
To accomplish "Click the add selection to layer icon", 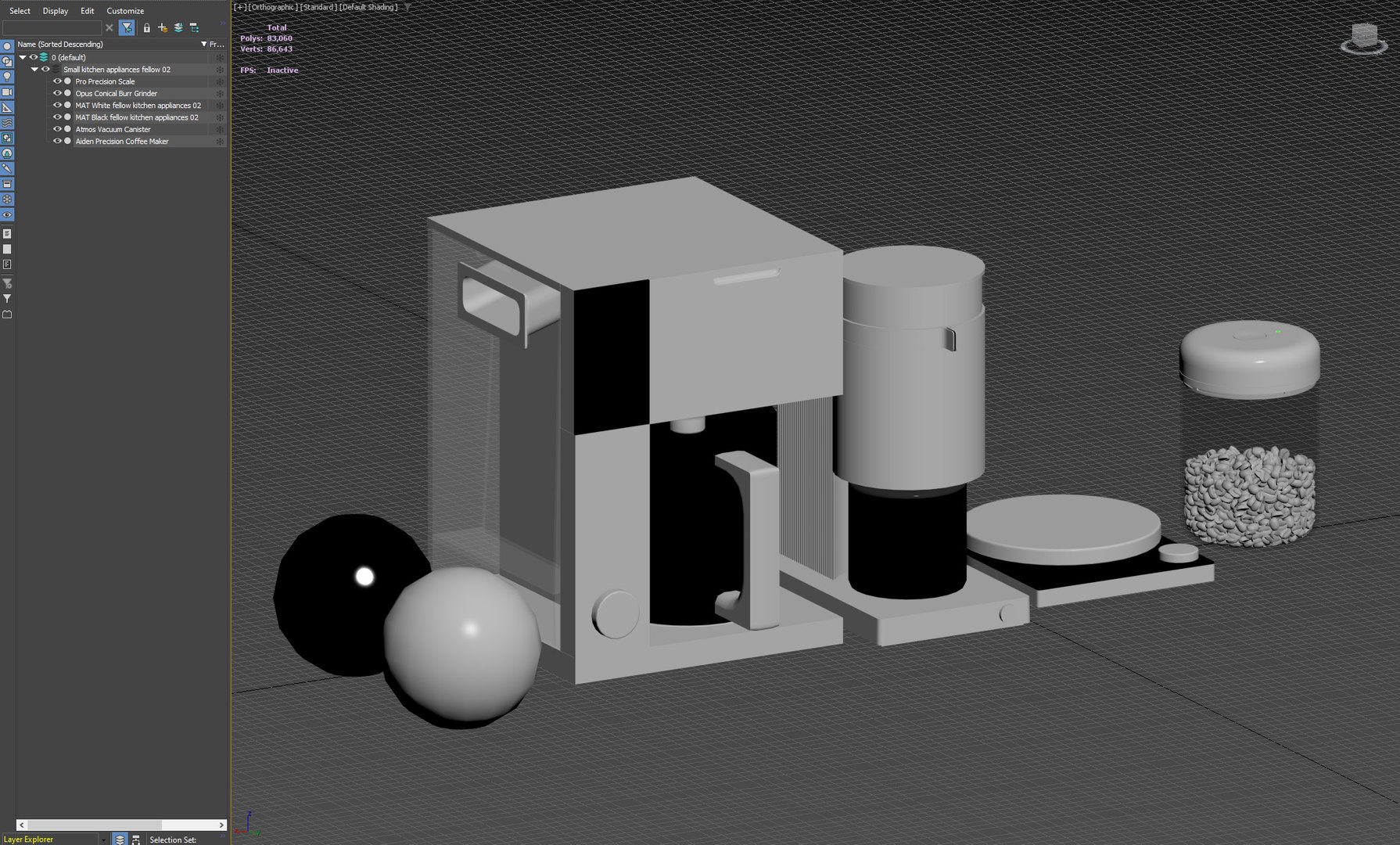I will click(178, 27).
